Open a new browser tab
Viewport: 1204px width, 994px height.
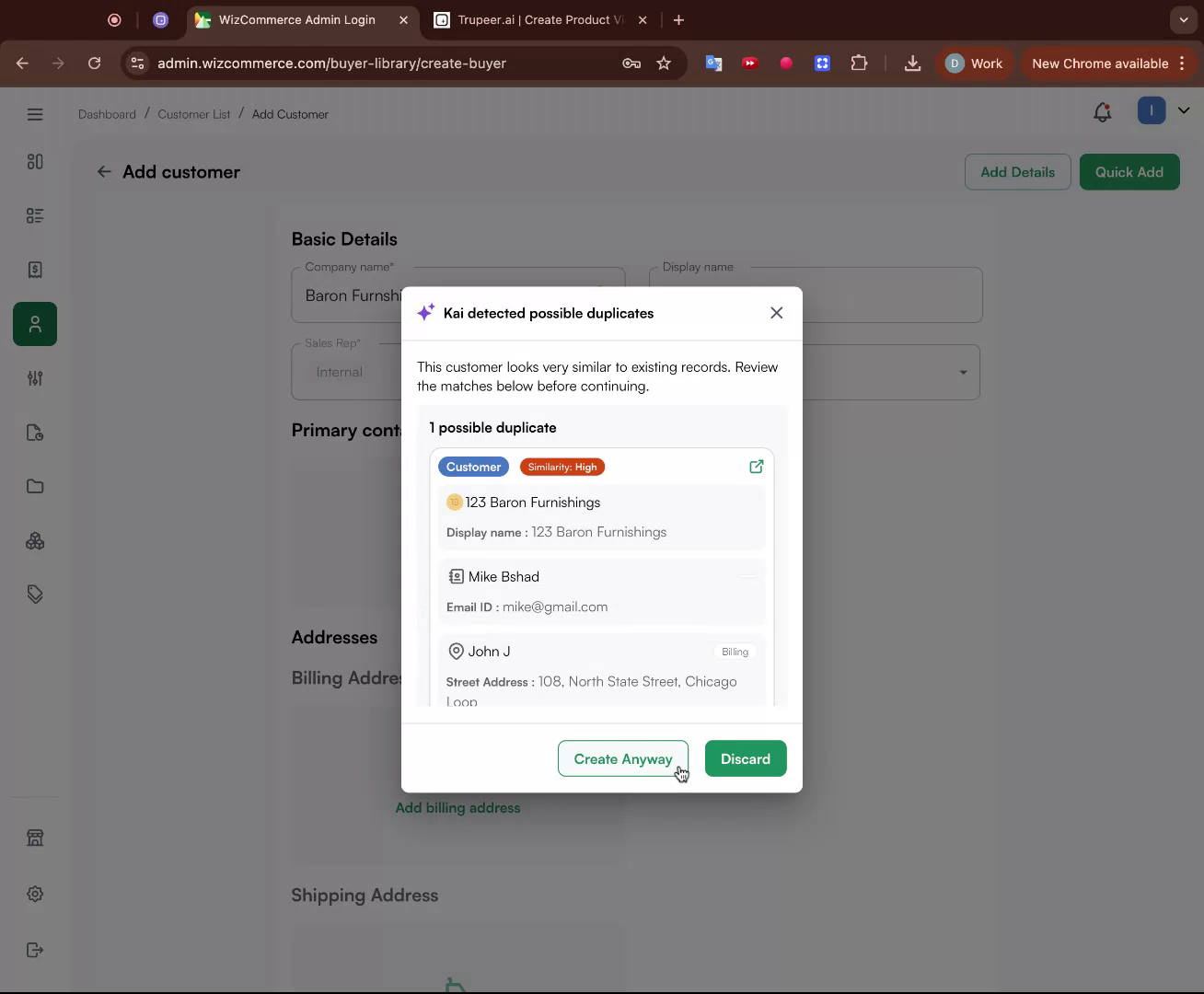[x=678, y=19]
